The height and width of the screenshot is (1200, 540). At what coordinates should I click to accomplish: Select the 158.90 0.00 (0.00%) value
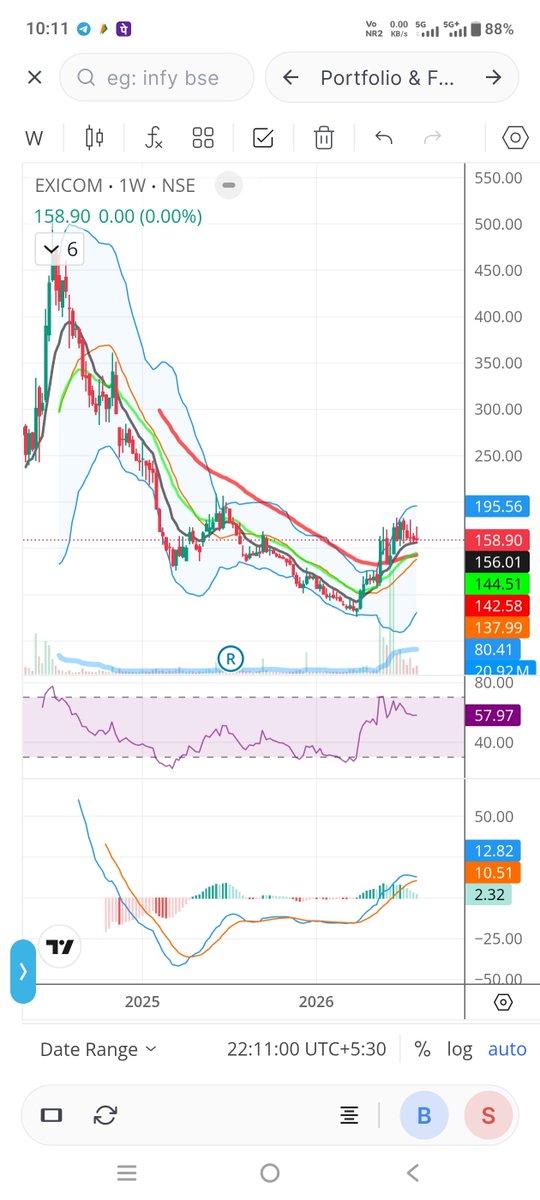118,216
